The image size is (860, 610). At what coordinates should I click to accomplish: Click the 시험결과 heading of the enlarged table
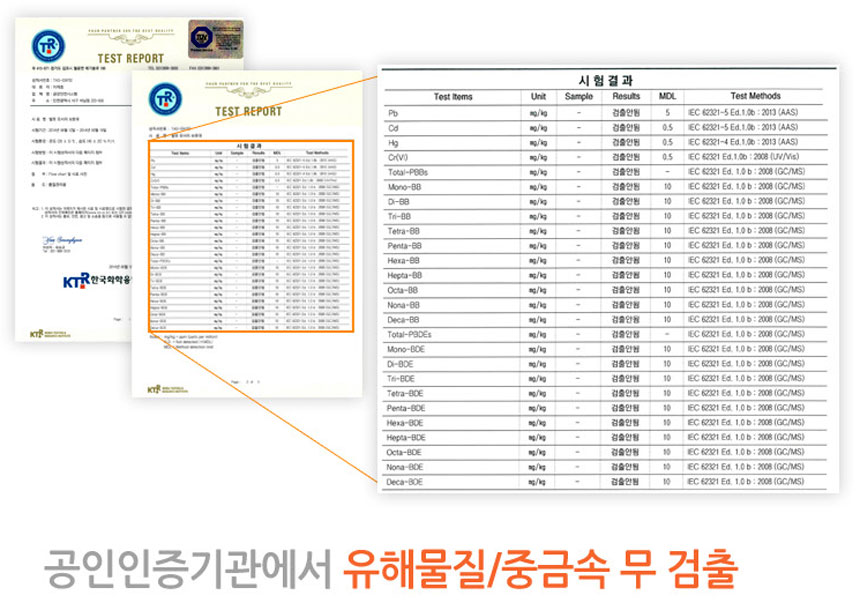[605, 80]
